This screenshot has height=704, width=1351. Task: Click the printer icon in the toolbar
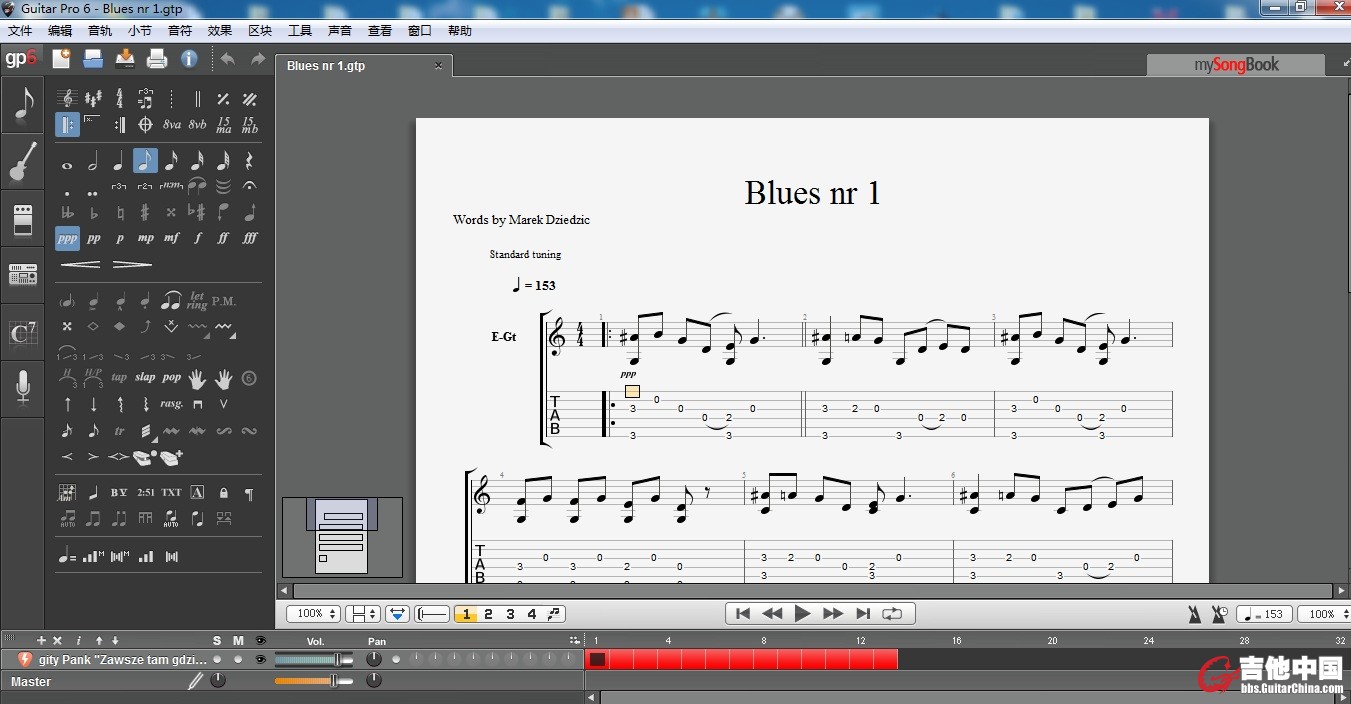(157, 59)
